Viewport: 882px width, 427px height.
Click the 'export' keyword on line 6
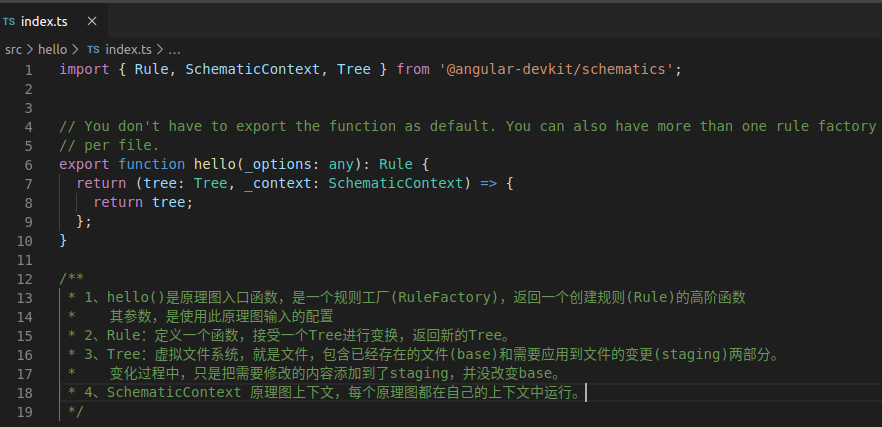click(x=84, y=164)
